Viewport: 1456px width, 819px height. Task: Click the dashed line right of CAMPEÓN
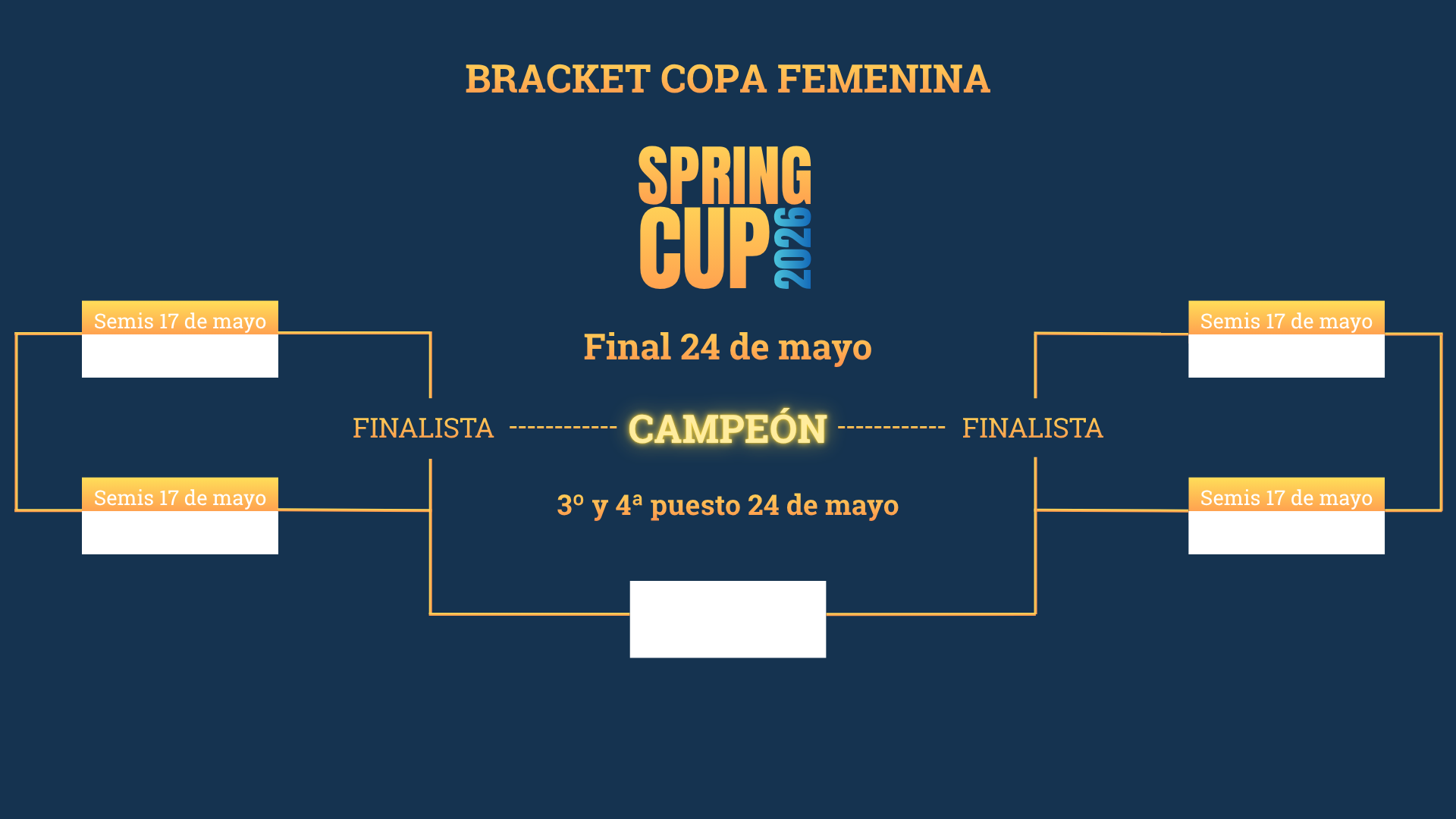point(891,428)
